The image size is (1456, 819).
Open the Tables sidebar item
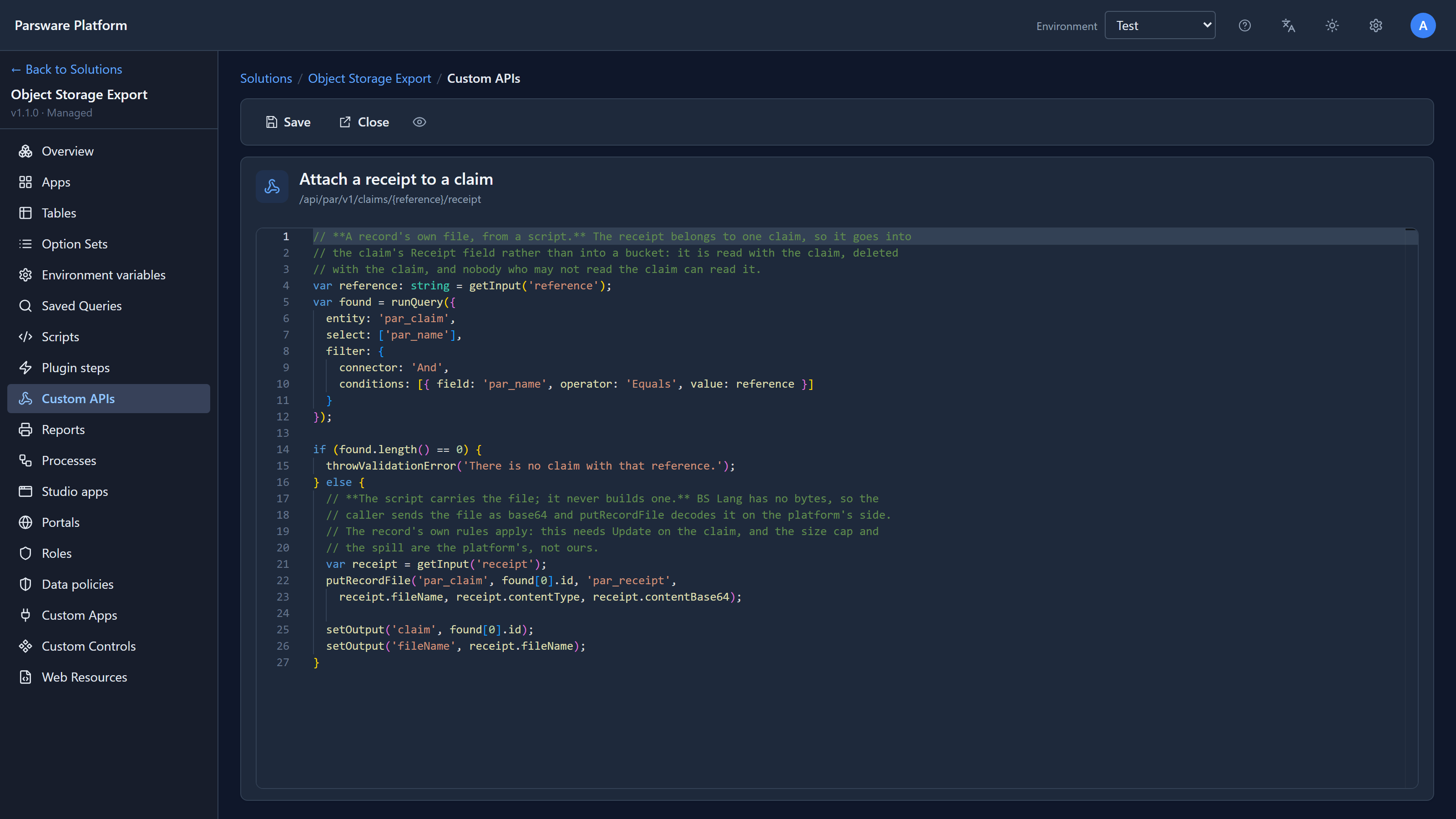(109, 213)
